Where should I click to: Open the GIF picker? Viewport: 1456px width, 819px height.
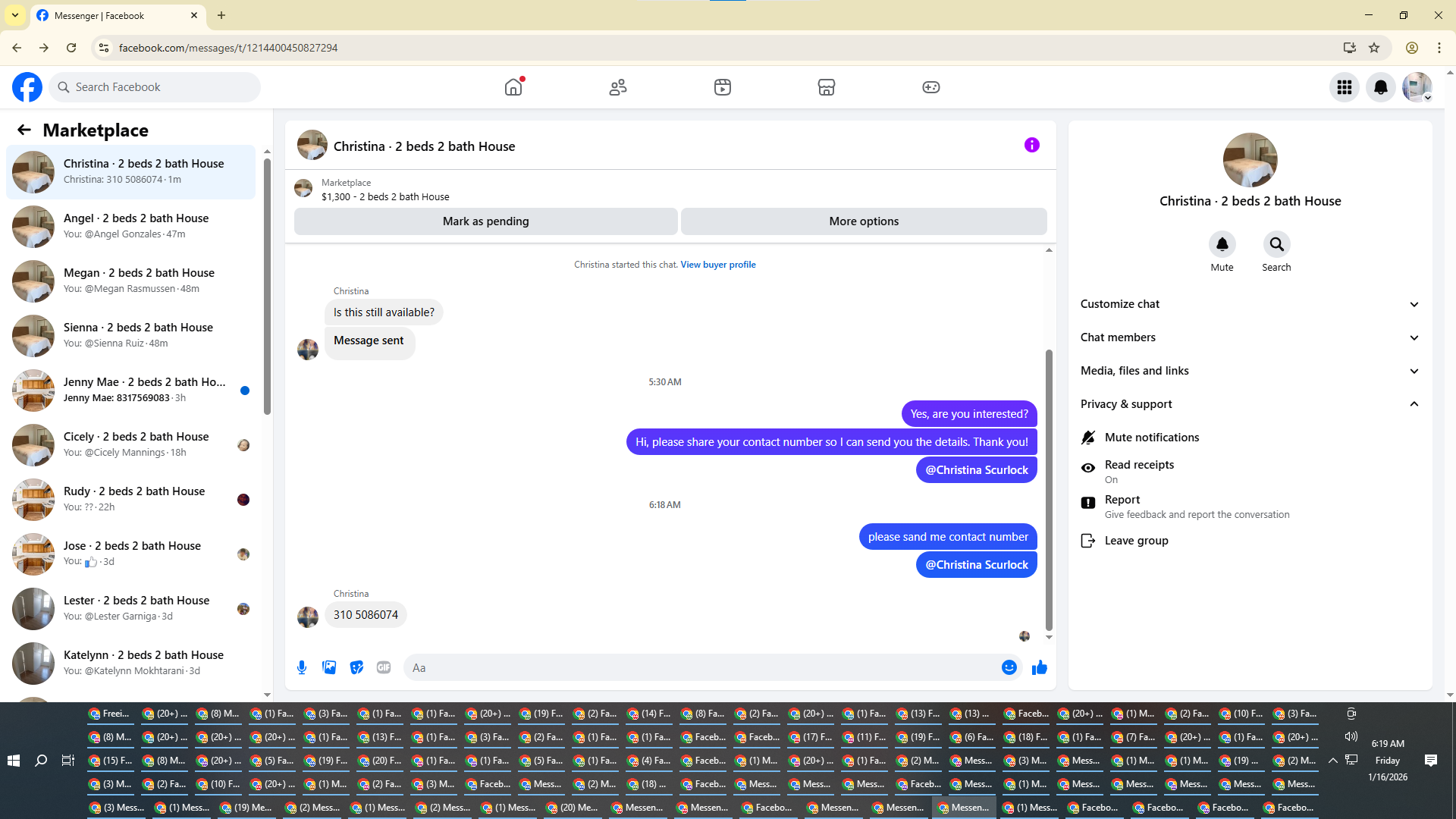384,667
